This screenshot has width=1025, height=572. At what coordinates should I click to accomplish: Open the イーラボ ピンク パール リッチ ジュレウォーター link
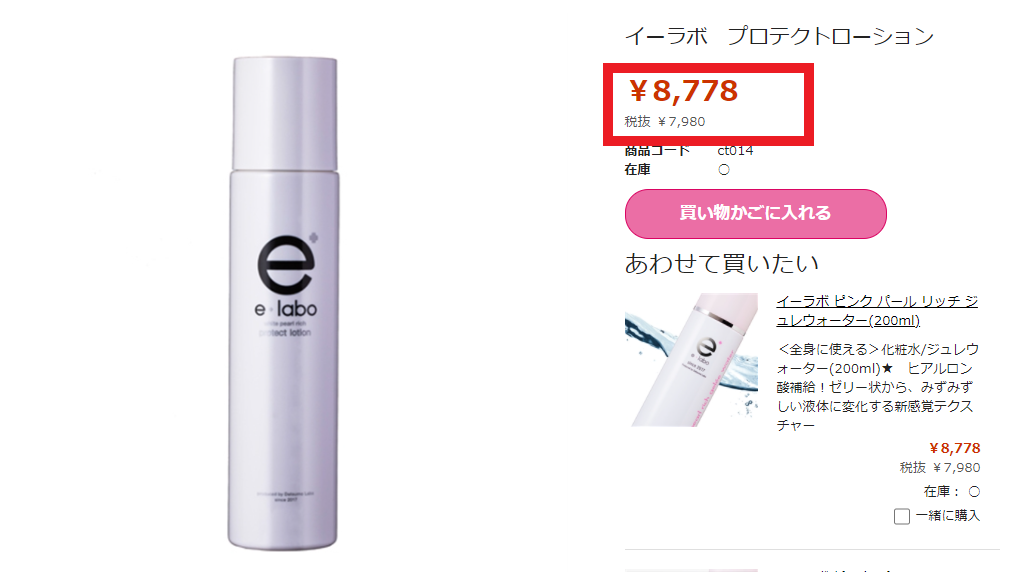(877, 311)
